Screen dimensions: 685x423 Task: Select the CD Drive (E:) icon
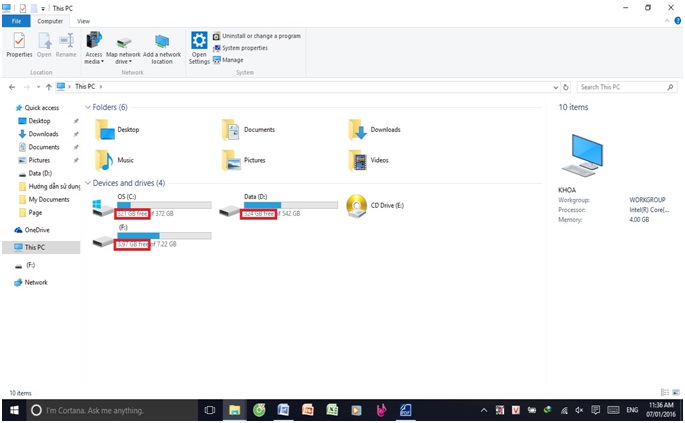[355, 206]
